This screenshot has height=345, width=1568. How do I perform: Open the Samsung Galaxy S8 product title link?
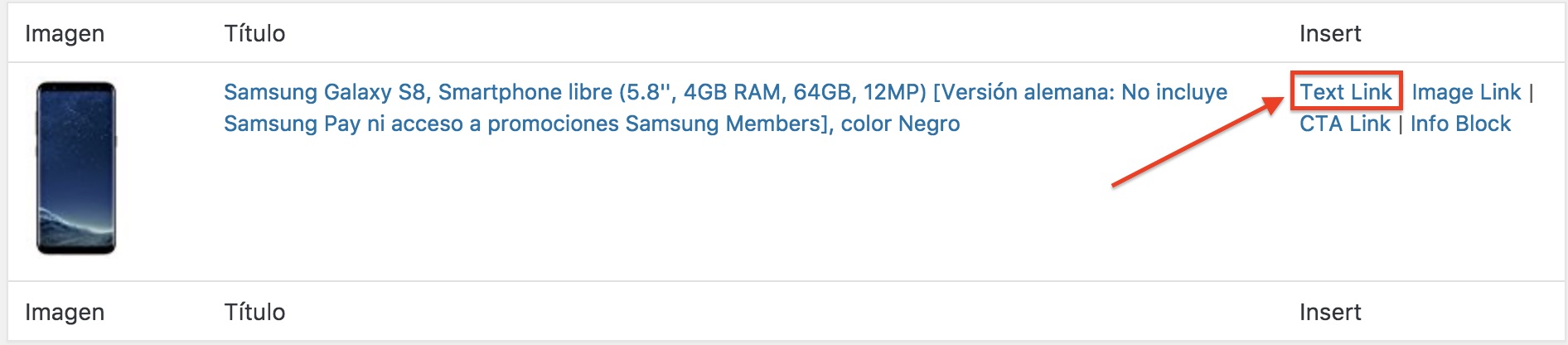coord(725,92)
